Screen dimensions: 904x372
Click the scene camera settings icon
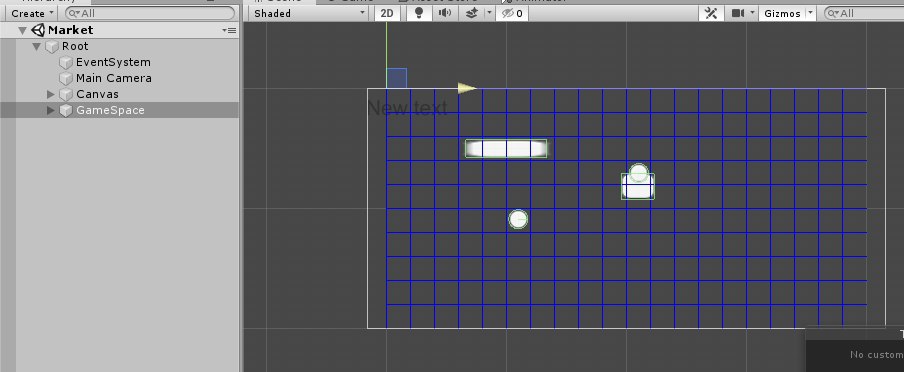point(738,13)
